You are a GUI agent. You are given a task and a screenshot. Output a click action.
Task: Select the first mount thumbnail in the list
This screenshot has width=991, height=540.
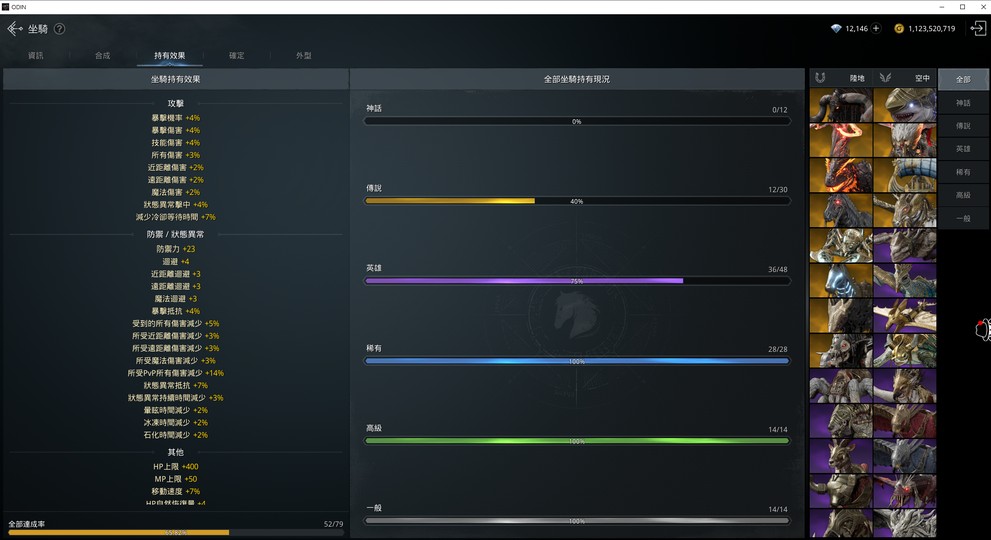[x=841, y=105]
